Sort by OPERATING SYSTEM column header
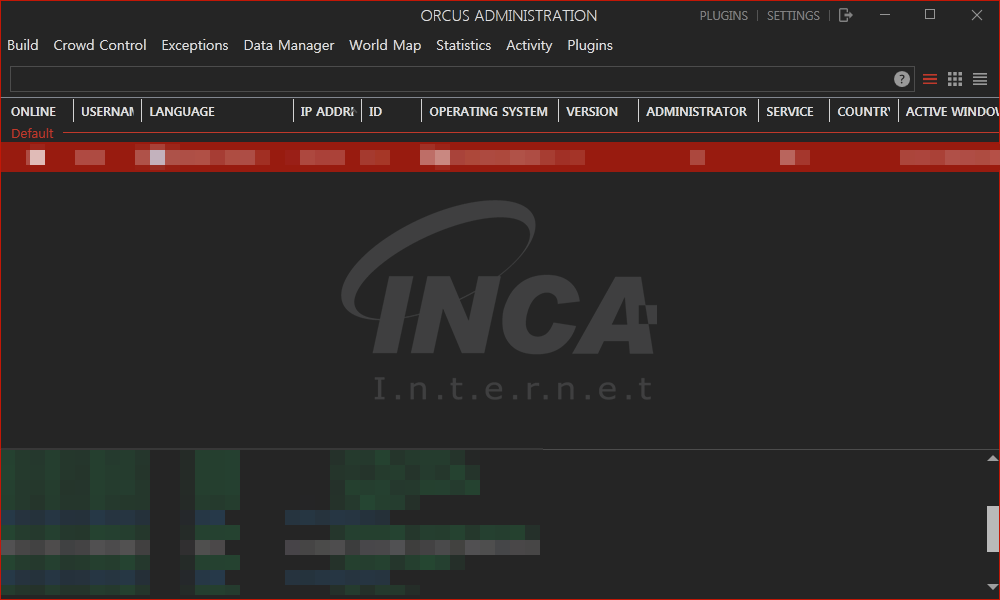 489,112
